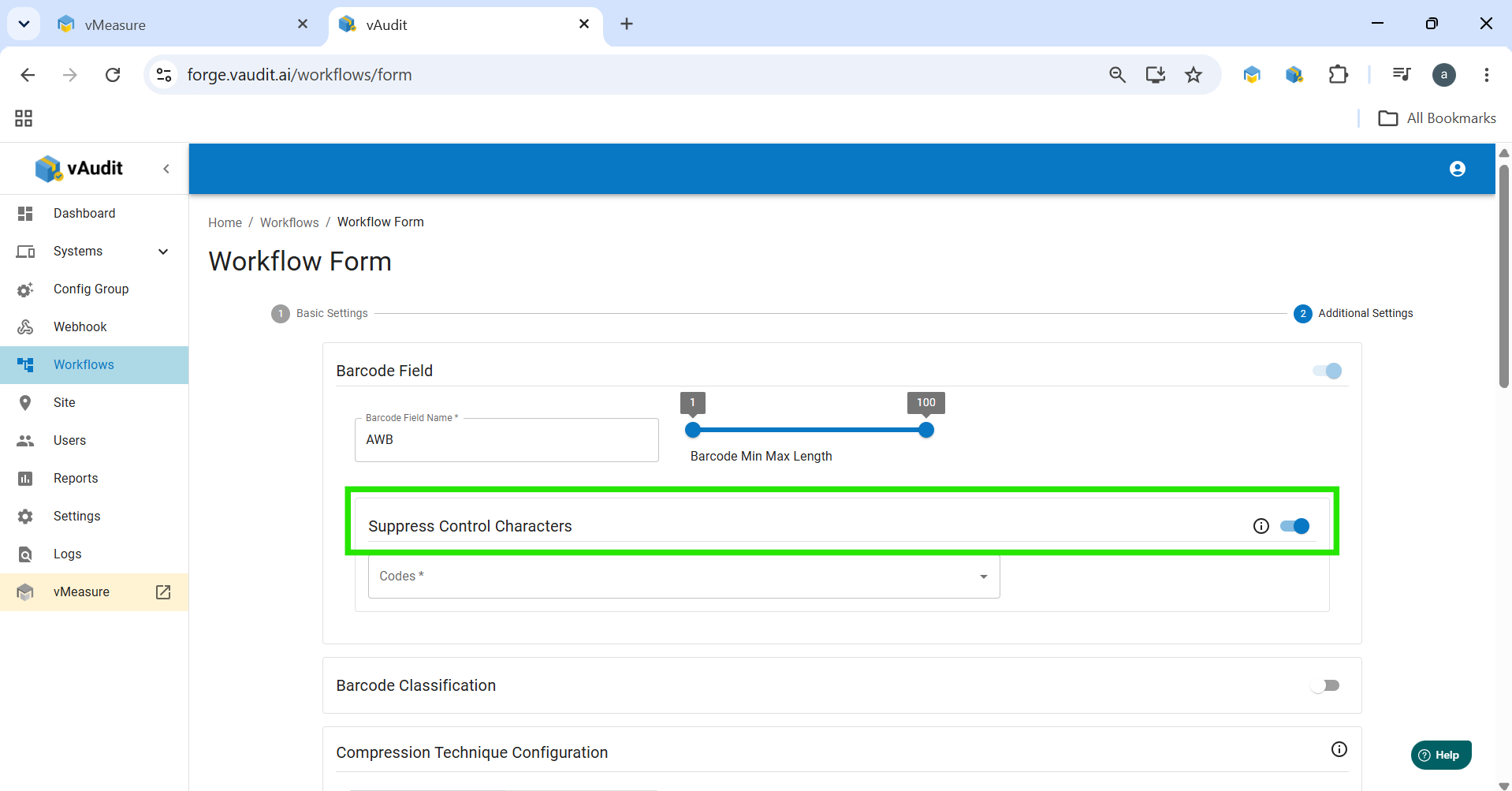Image resolution: width=1512 pixels, height=791 pixels.
Task: Toggle the Suppress Control Characters switch
Action: click(1295, 526)
